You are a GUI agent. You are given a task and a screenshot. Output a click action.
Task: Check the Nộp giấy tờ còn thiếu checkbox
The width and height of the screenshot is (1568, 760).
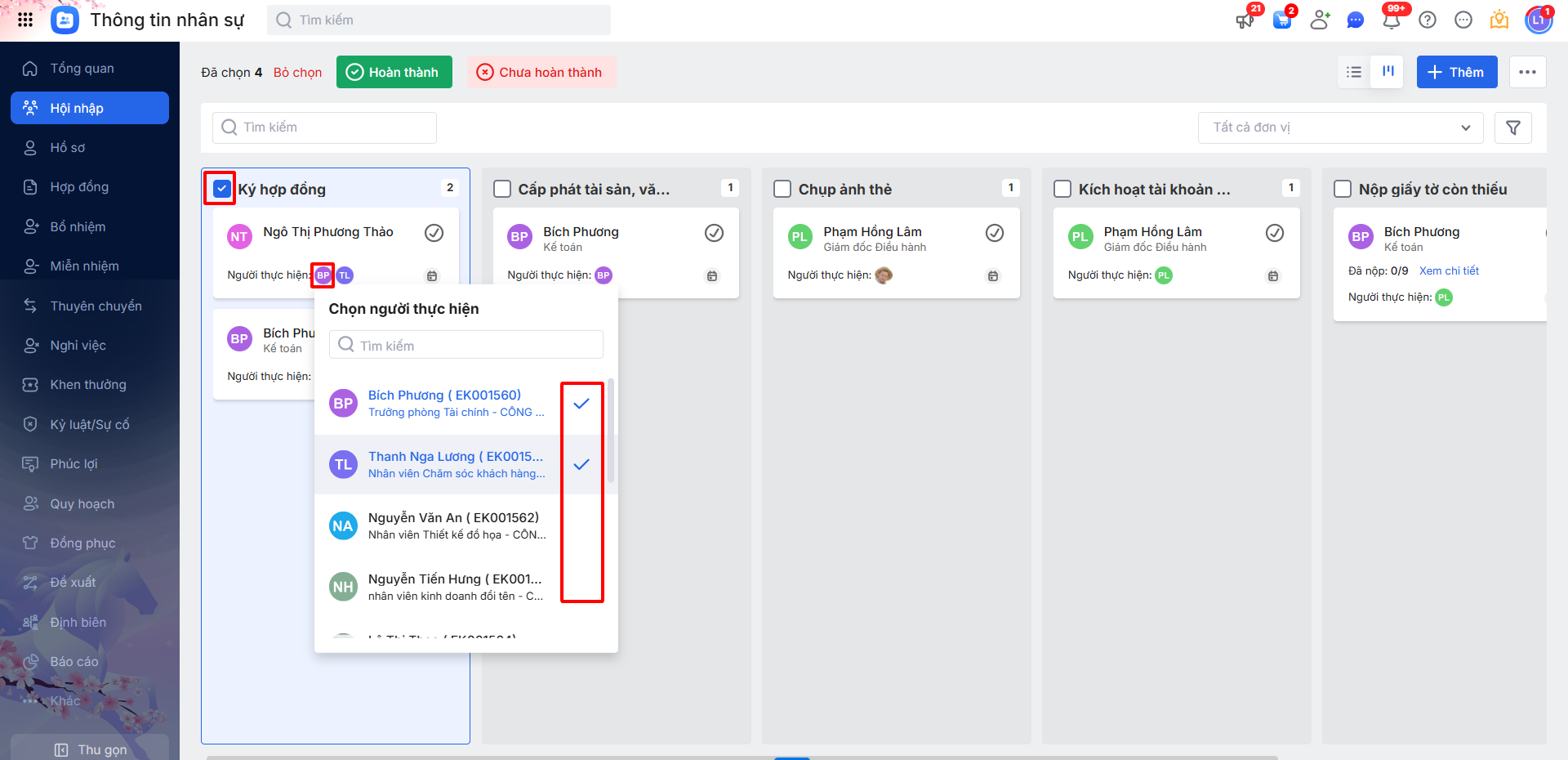pos(1343,189)
